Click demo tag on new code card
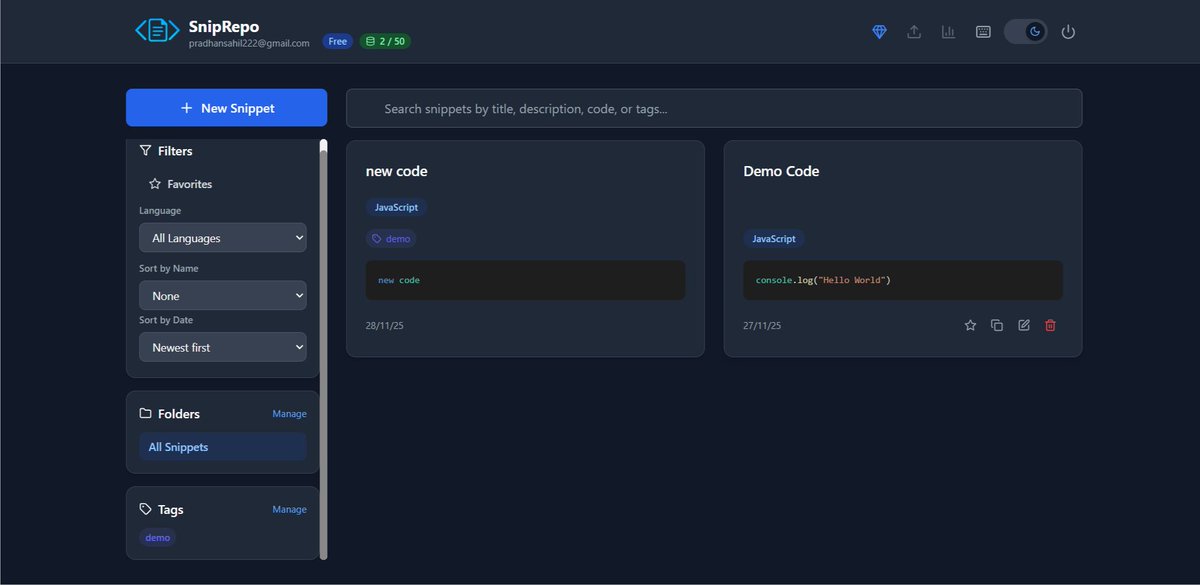Image resolution: width=1200 pixels, height=585 pixels. (391, 239)
